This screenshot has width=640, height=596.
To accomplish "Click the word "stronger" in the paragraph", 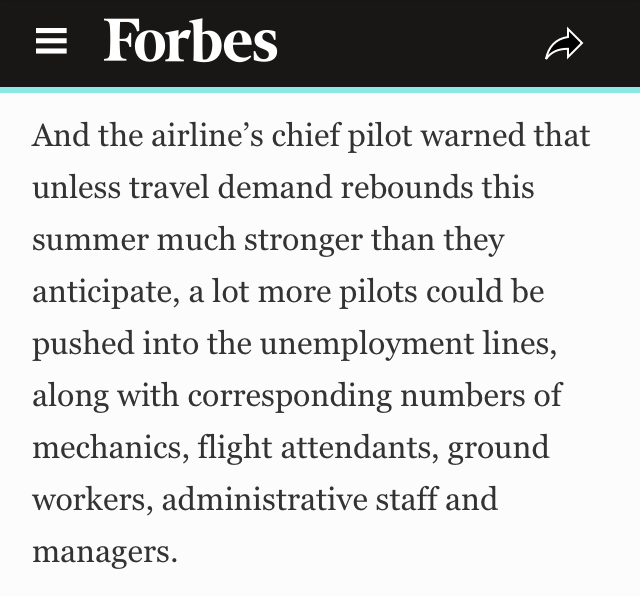I will pyautogui.click(x=304, y=242).
